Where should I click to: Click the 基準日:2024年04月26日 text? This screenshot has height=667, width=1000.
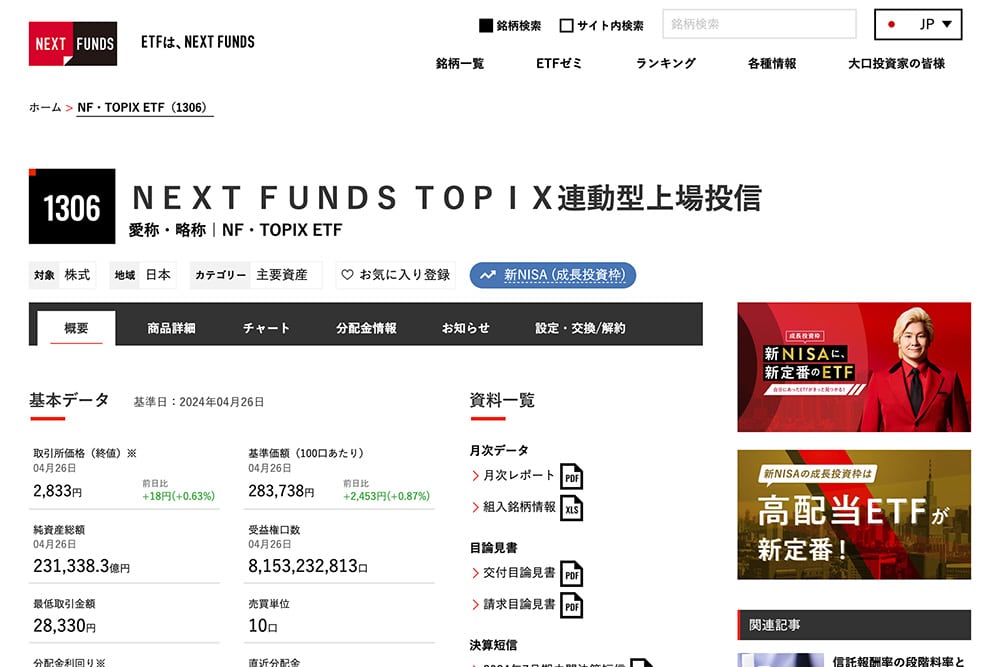click(x=198, y=402)
